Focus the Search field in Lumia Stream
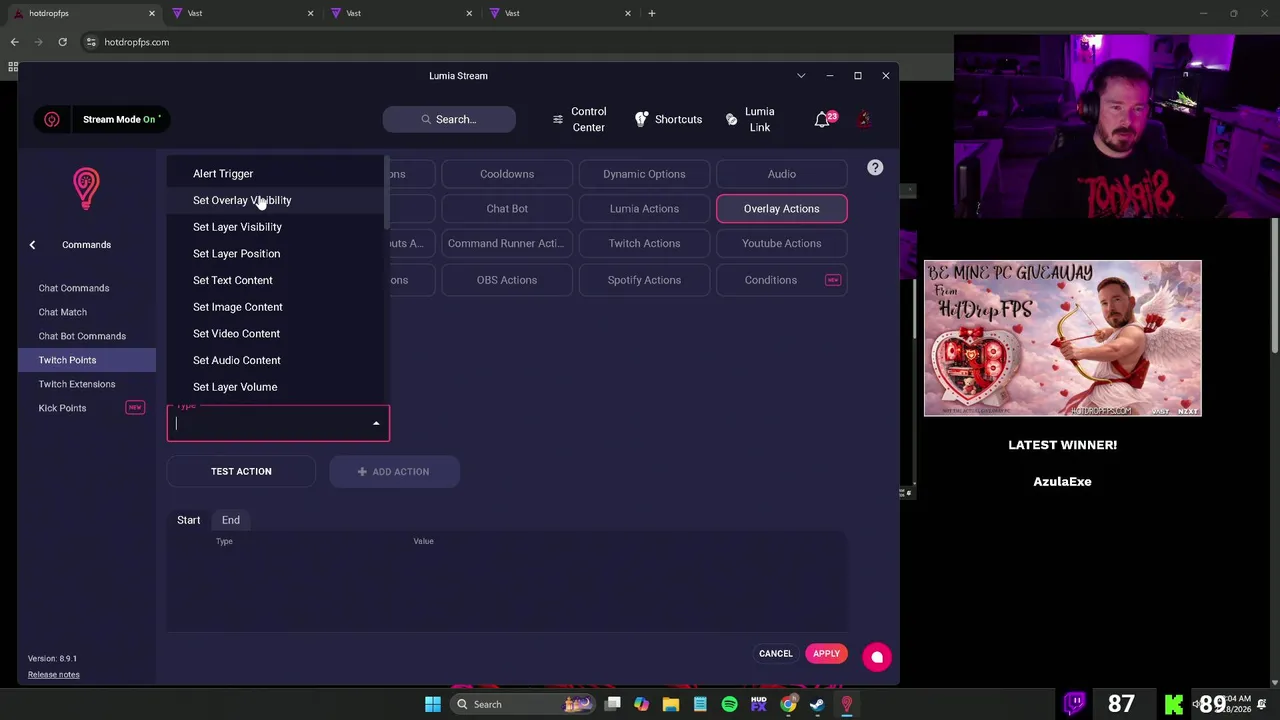1280x720 pixels. [449, 119]
